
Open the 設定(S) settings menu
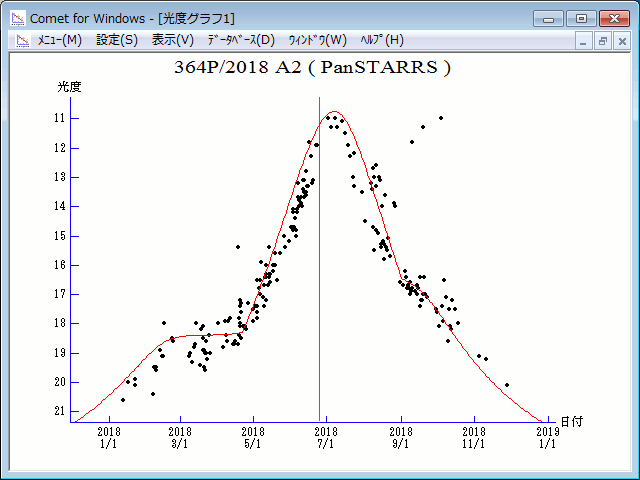[x=117, y=40]
